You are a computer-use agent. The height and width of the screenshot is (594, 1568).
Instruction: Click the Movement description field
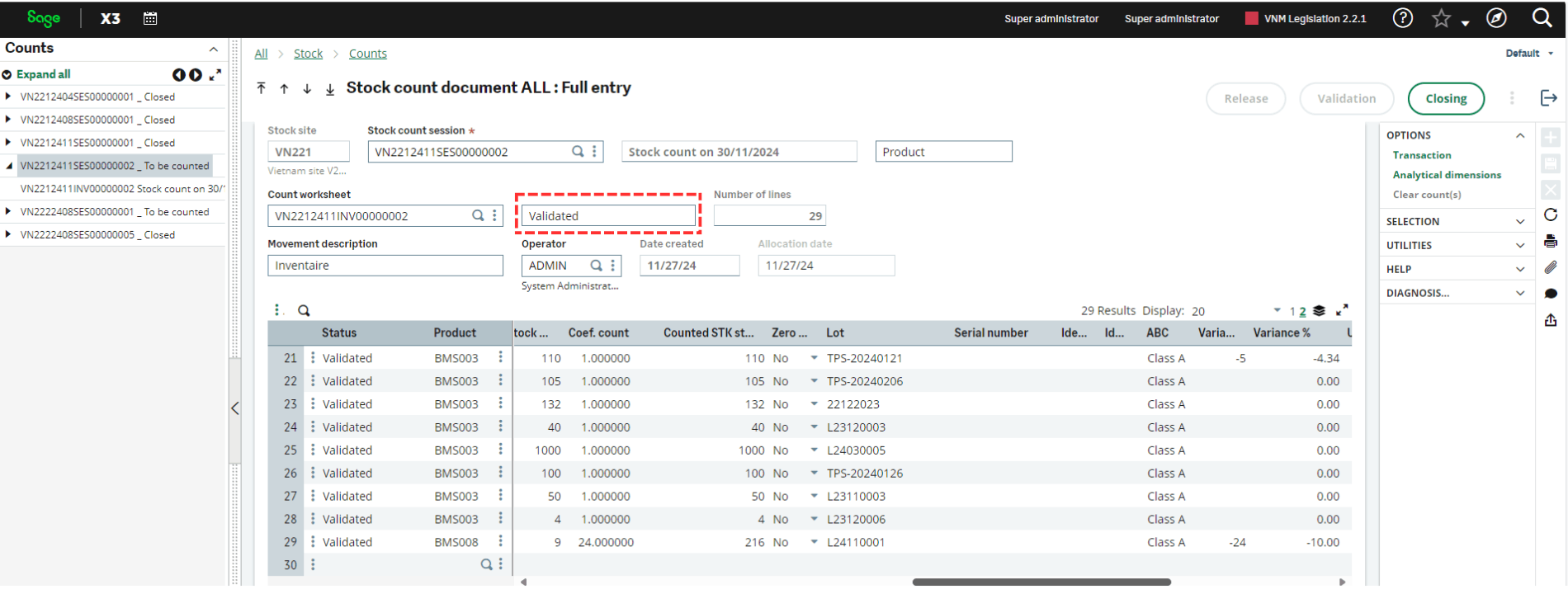(x=385, y=265)
